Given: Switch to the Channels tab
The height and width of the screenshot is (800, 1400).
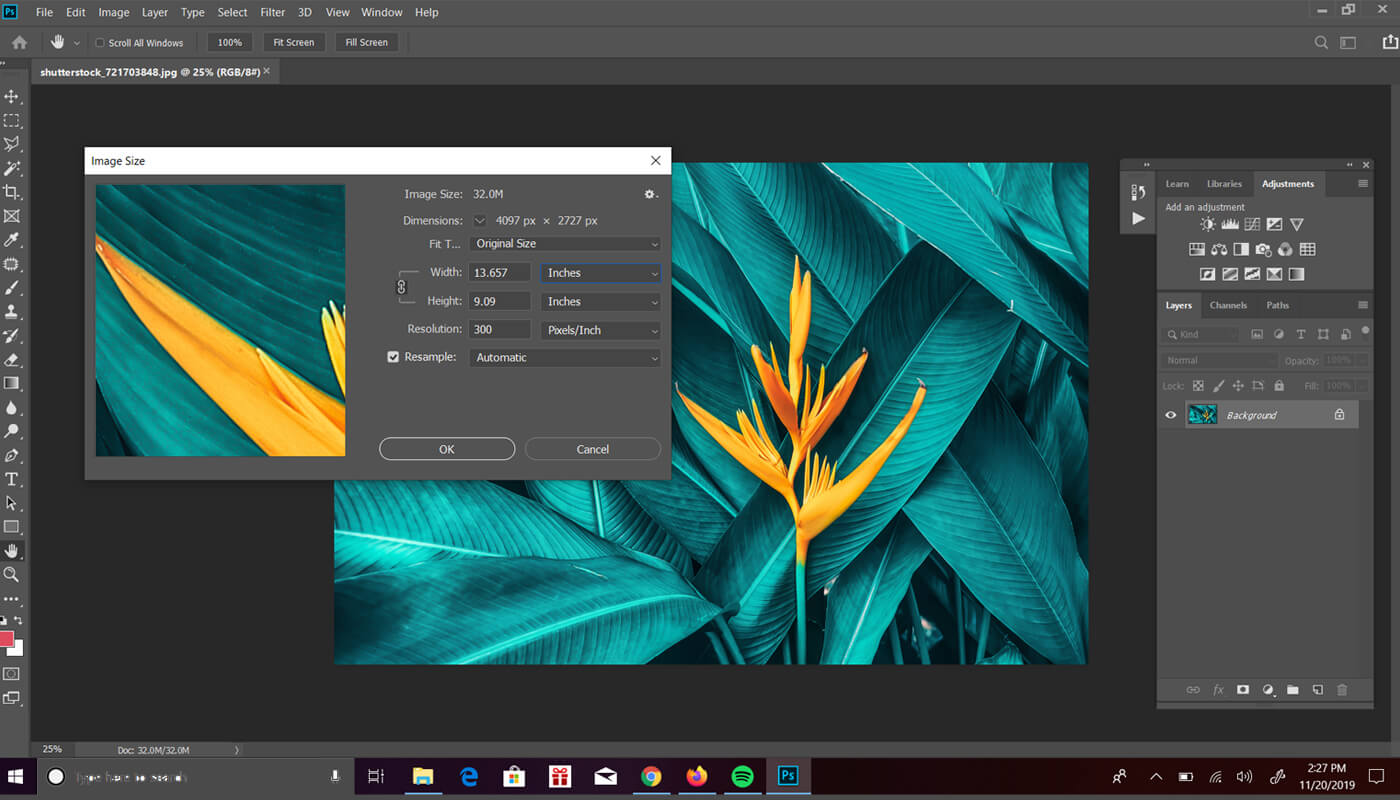Looking at the screenshot, I should point(1228,305).
